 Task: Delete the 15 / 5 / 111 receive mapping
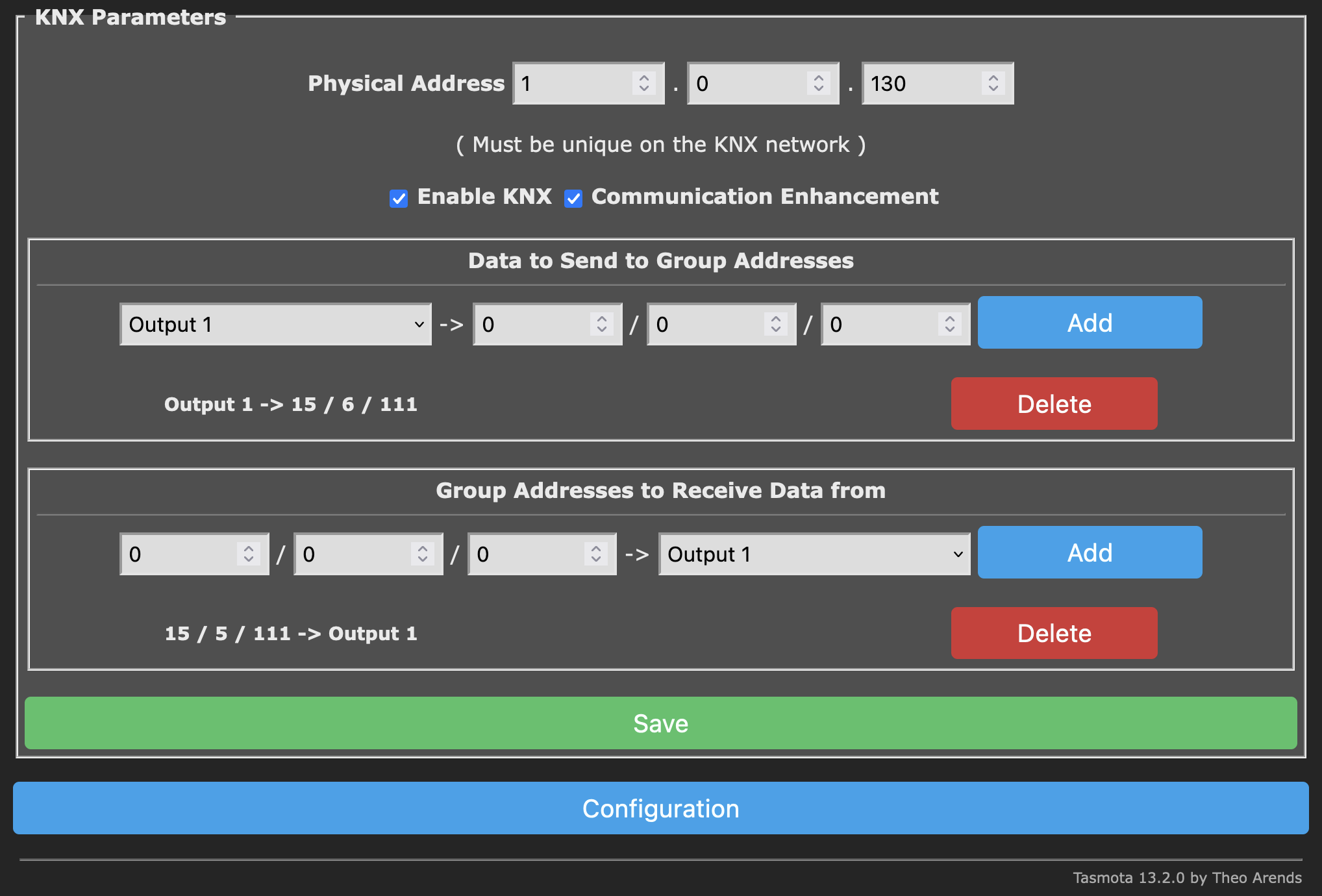coord(1053,633)
